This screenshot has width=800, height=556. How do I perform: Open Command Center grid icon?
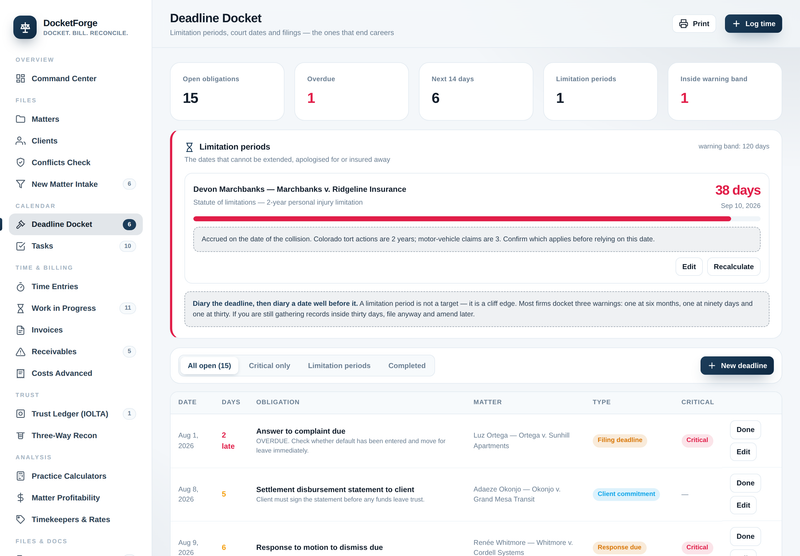[20, 79]
